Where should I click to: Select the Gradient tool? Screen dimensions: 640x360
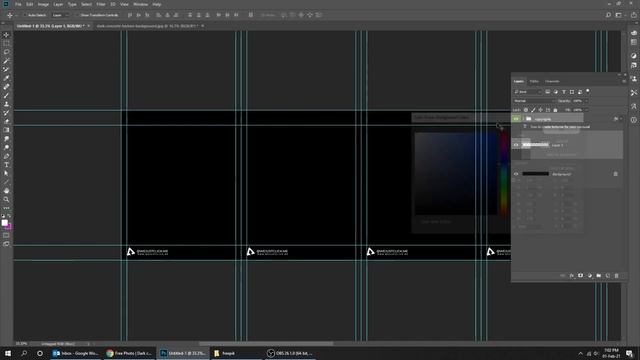click(x=6, y=130)
